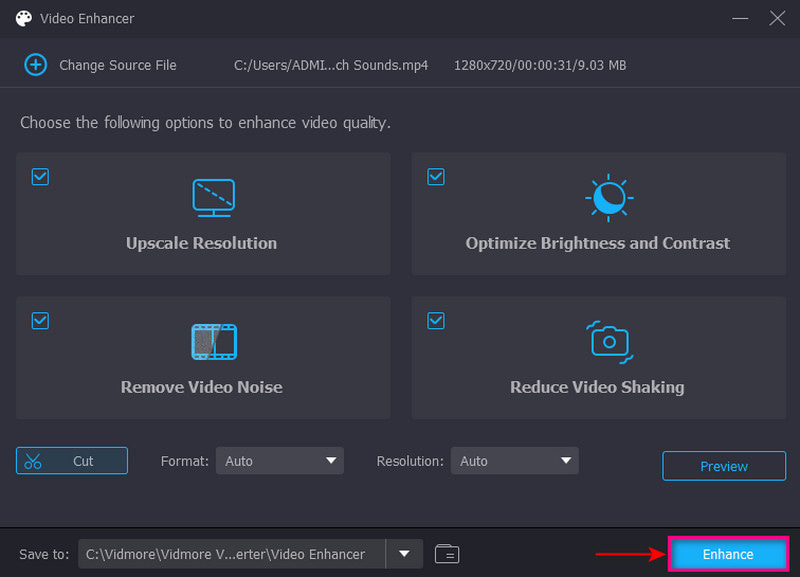Toggle the Remove Video Noise checkbox off
The height and width of the screenshot is (577, 800).
click(40, 320)
